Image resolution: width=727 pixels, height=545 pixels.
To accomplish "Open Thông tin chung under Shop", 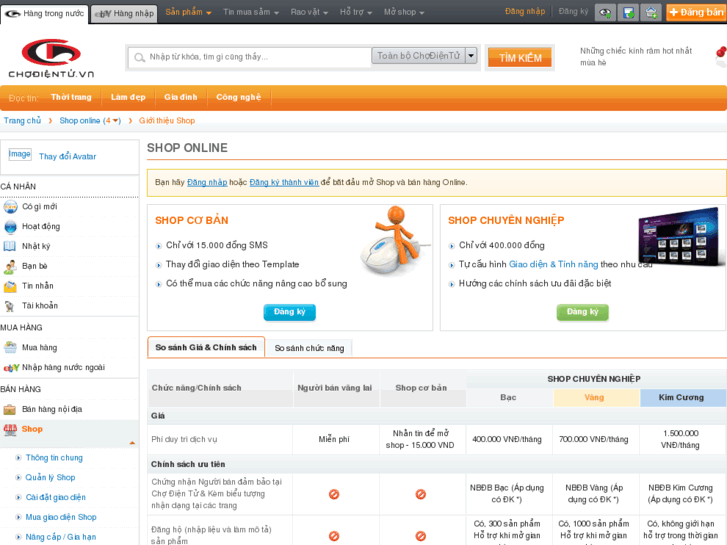I will coord(54,458).
